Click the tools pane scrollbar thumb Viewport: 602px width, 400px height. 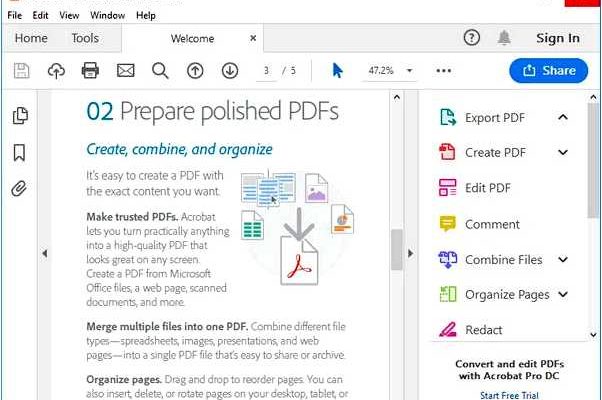[x=593, y=160]
